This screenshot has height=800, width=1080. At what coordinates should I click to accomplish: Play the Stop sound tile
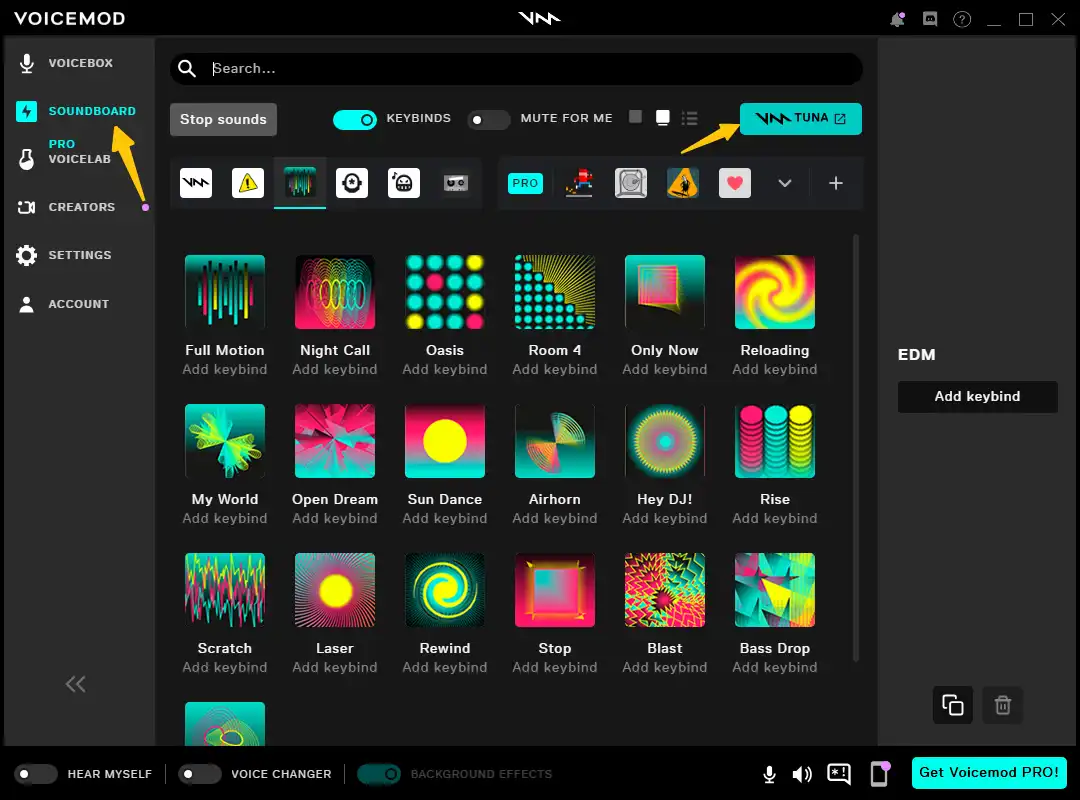coord(555,590)
